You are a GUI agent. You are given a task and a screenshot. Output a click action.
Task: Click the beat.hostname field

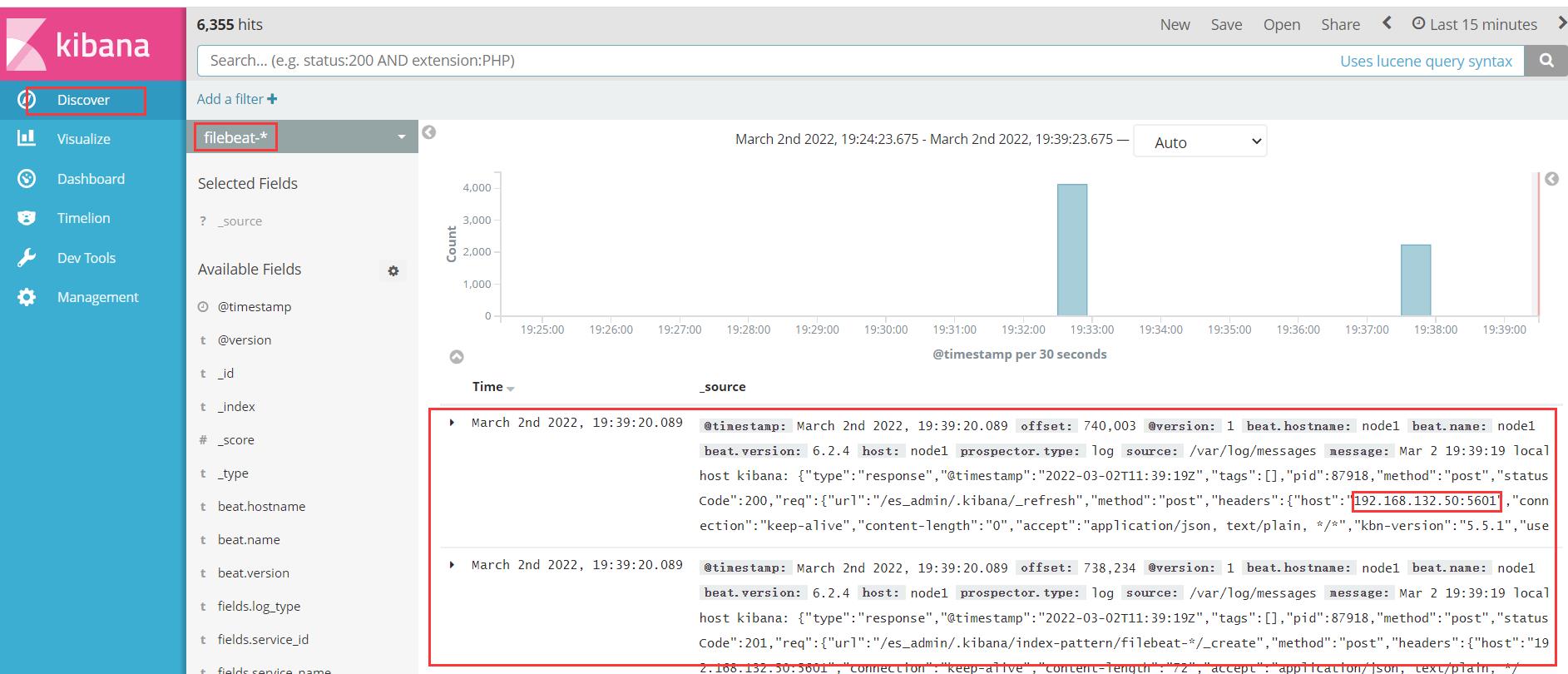pyautogui.click(x=261, y=507)
